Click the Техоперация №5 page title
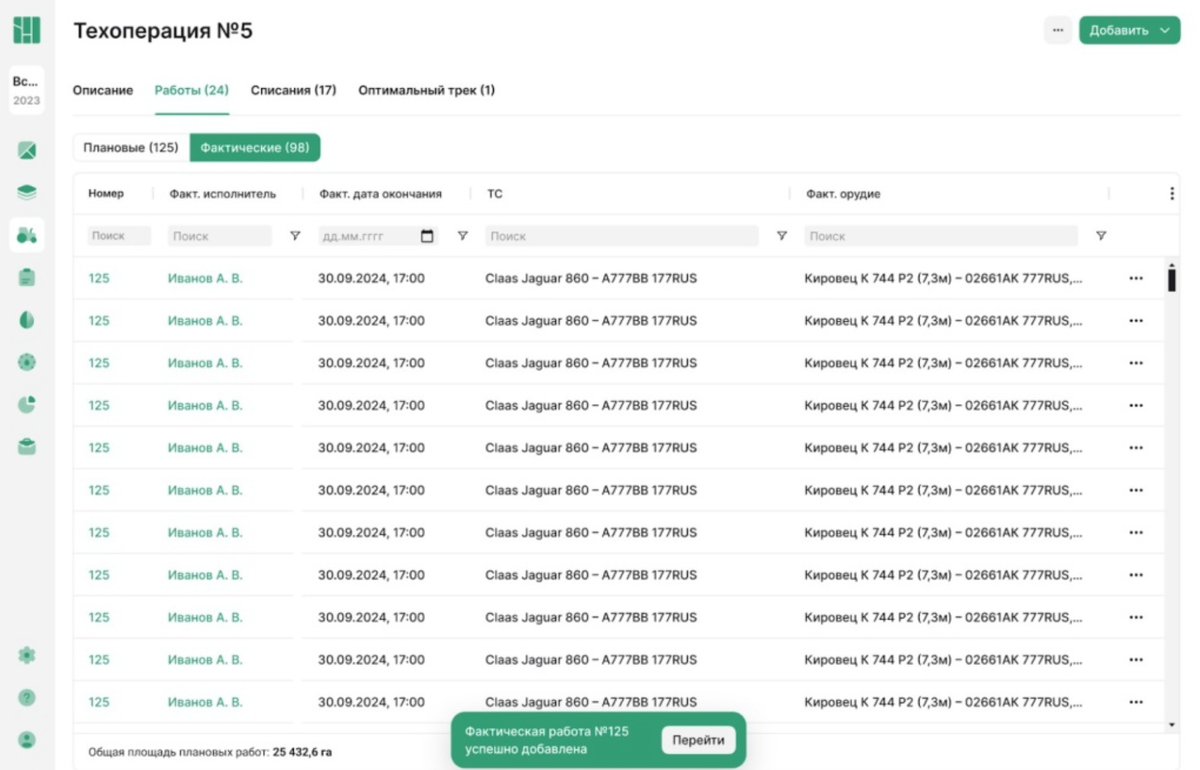Viewport: 1200px width, 770px height. tap(163, 31)
